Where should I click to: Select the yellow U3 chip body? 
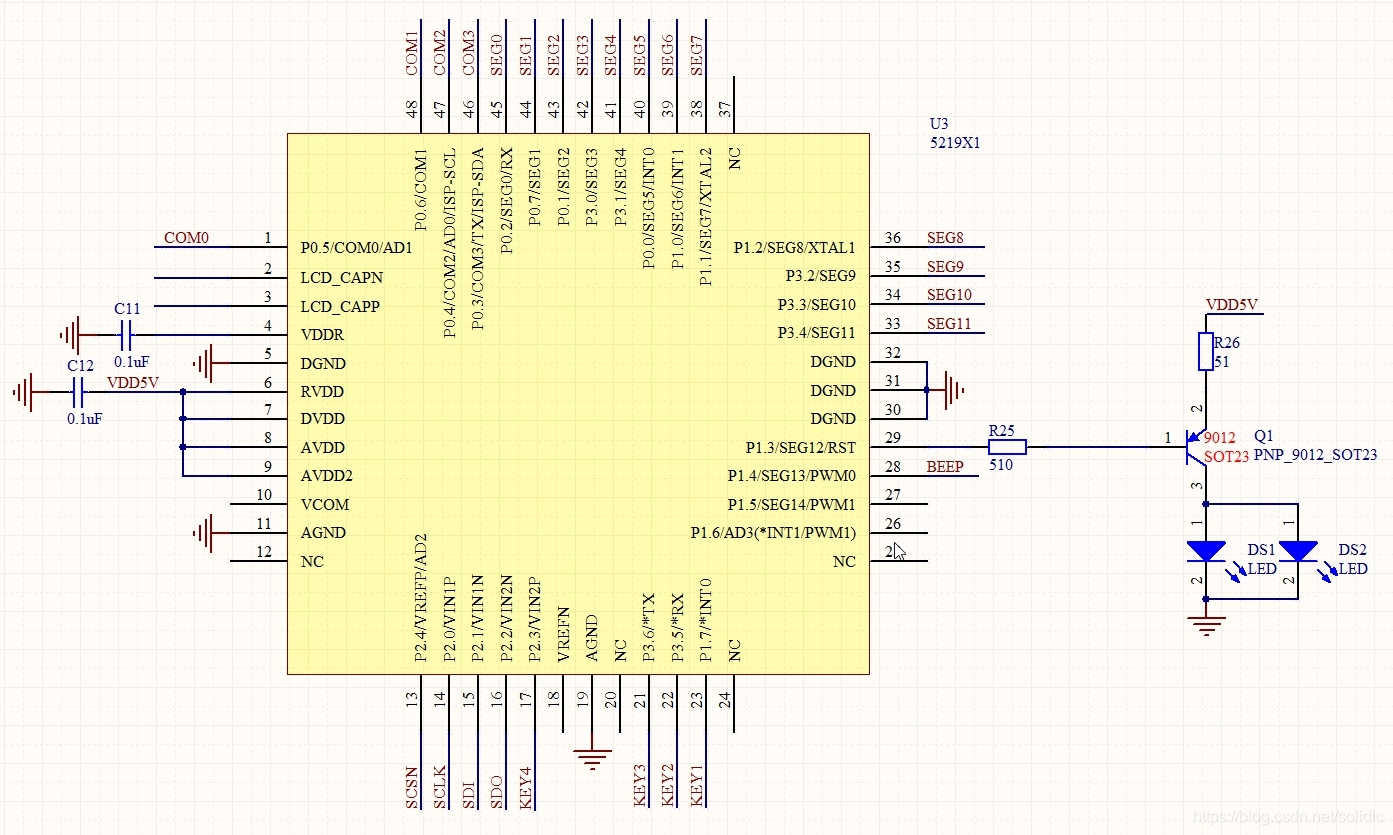pos(578,404)
